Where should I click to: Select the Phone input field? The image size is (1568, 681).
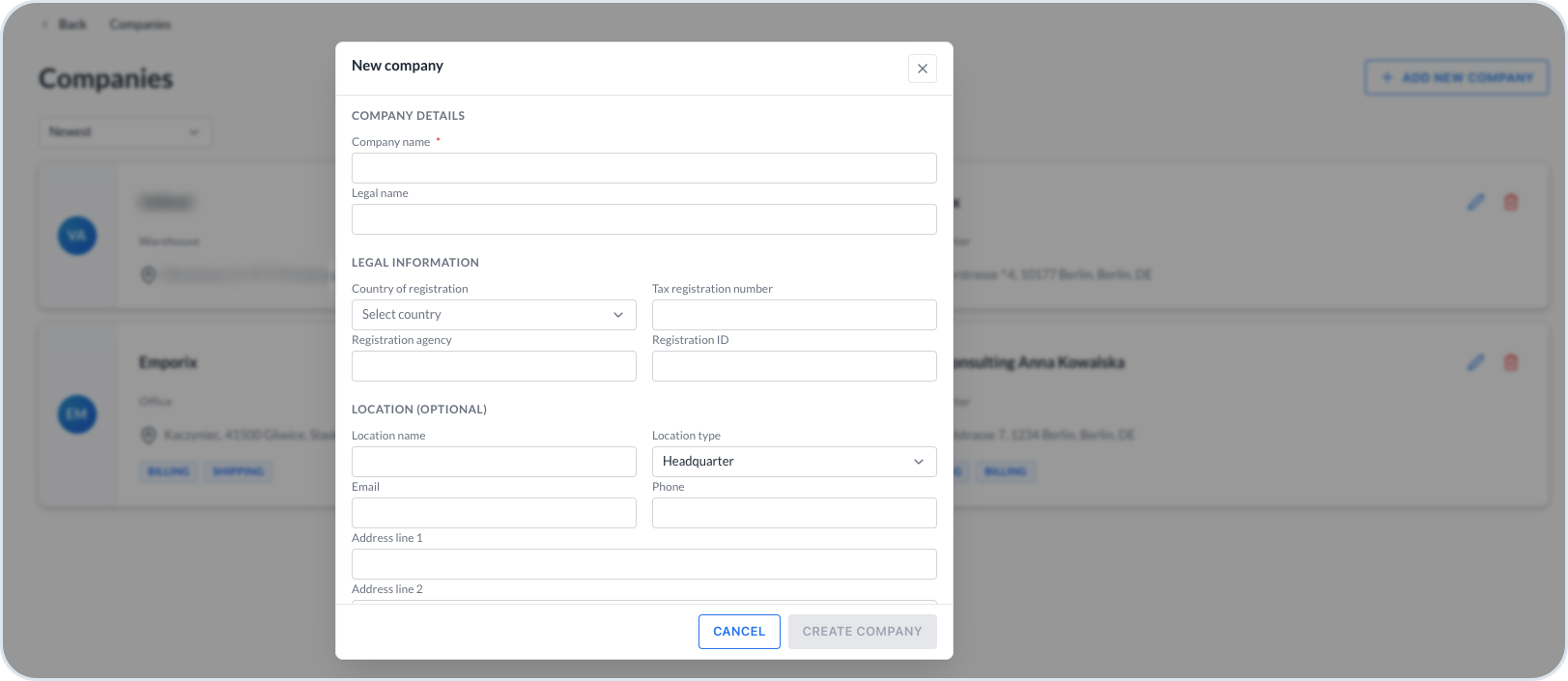point(794,513)
